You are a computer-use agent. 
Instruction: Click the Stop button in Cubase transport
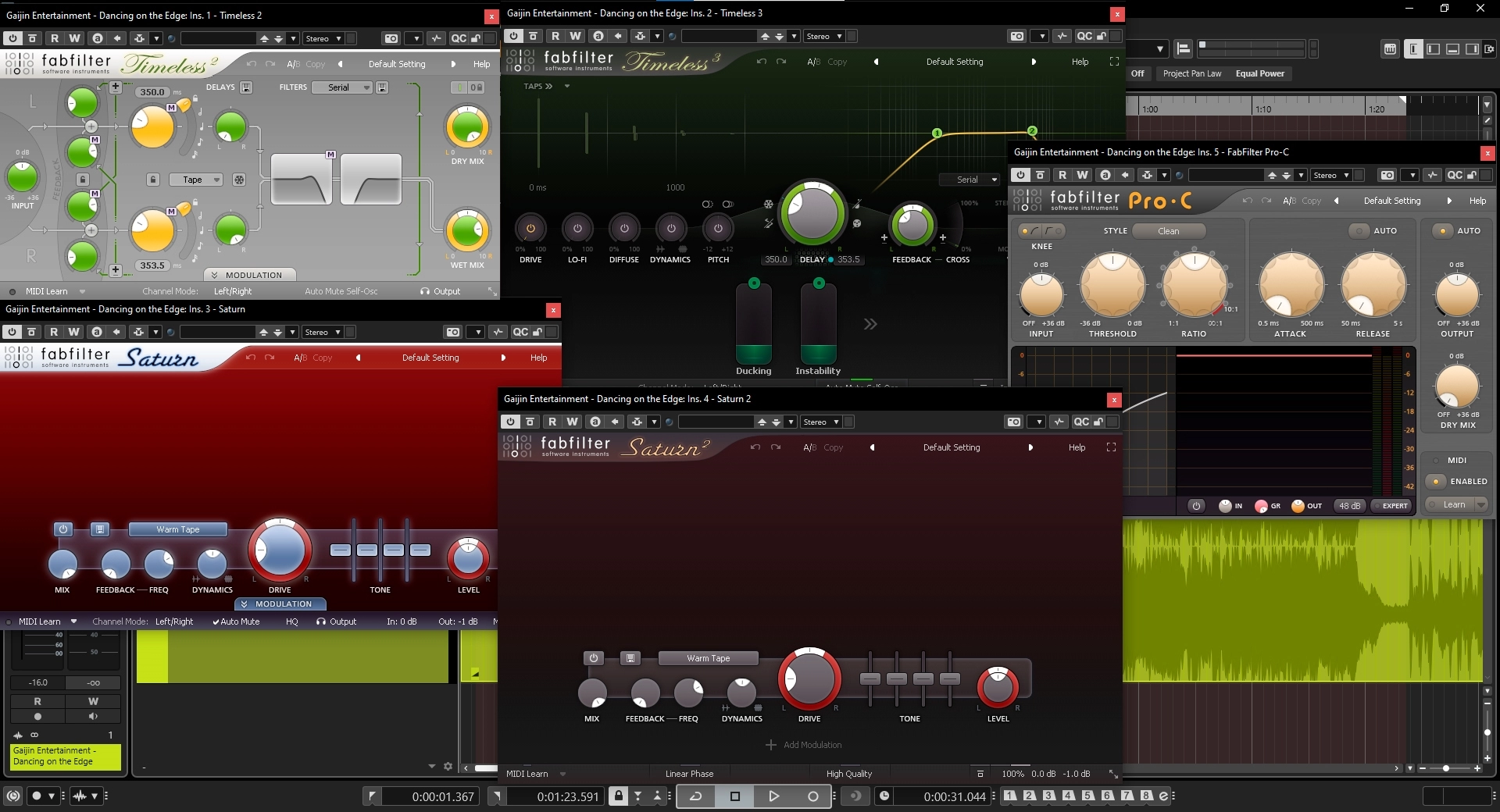point(734,796)
